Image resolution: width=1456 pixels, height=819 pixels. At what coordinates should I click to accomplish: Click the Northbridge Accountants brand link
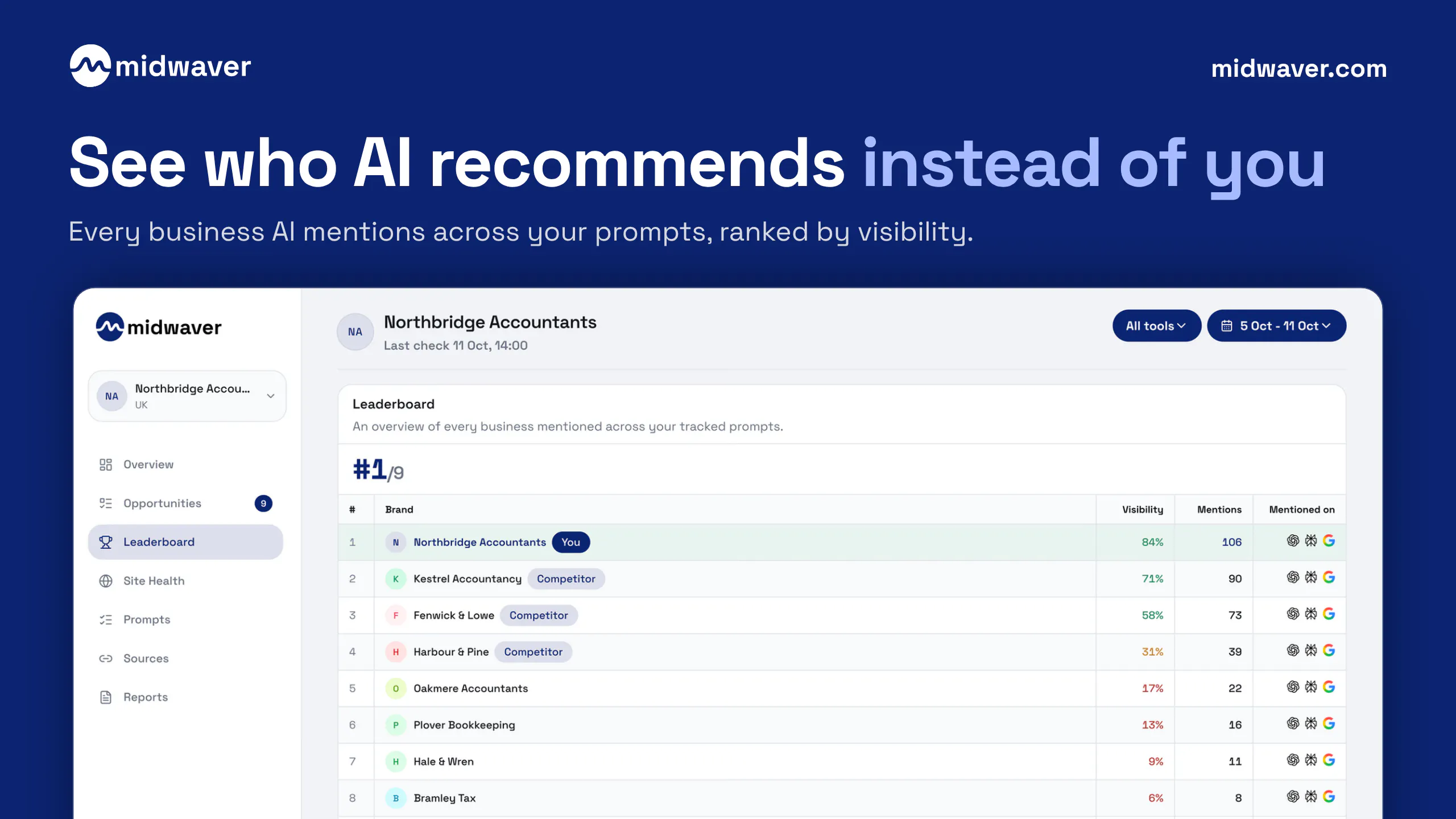(479, 542)
